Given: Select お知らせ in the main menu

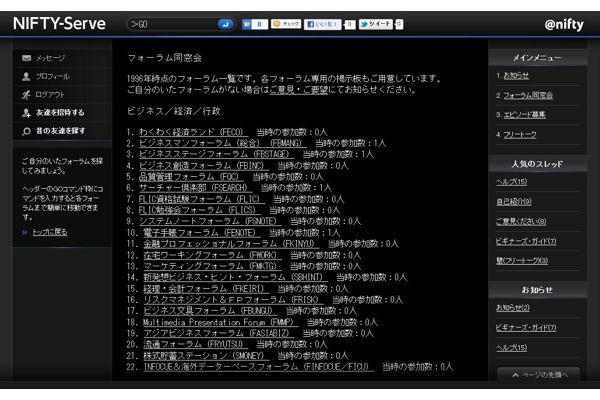Looking at the screenshot, I should pos(516,75).
